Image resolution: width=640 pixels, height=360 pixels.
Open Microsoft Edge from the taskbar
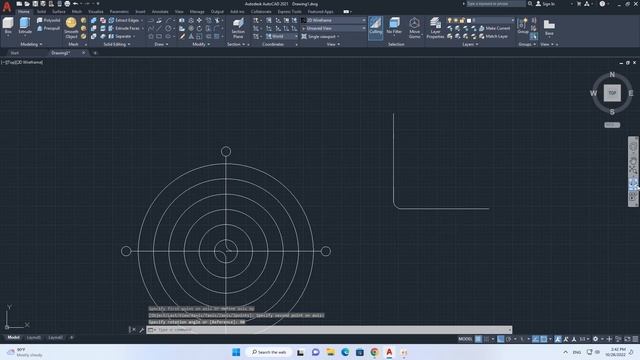click(x=345, y=352)
